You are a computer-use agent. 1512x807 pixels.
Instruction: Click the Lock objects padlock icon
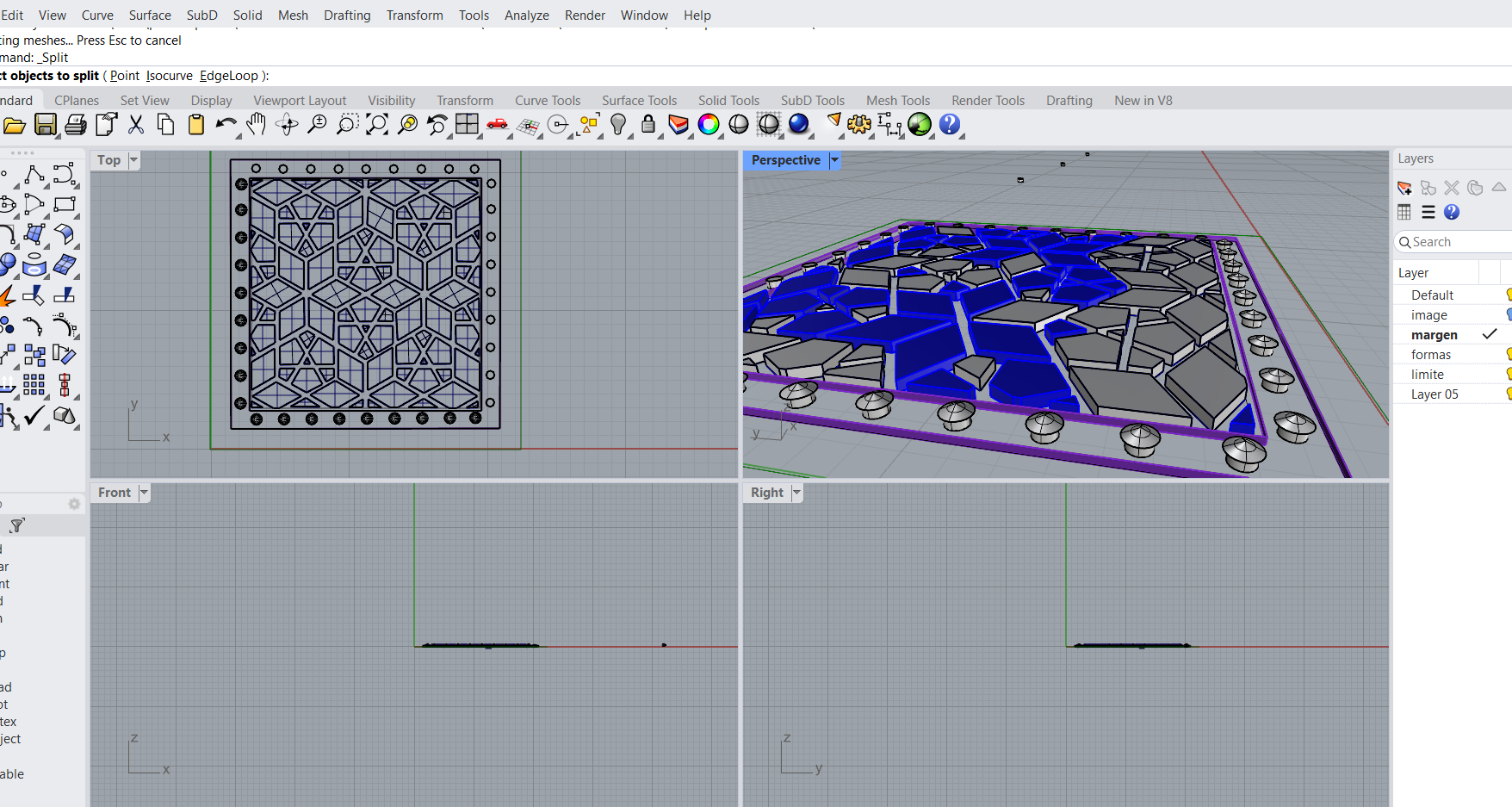pos(648,125)
